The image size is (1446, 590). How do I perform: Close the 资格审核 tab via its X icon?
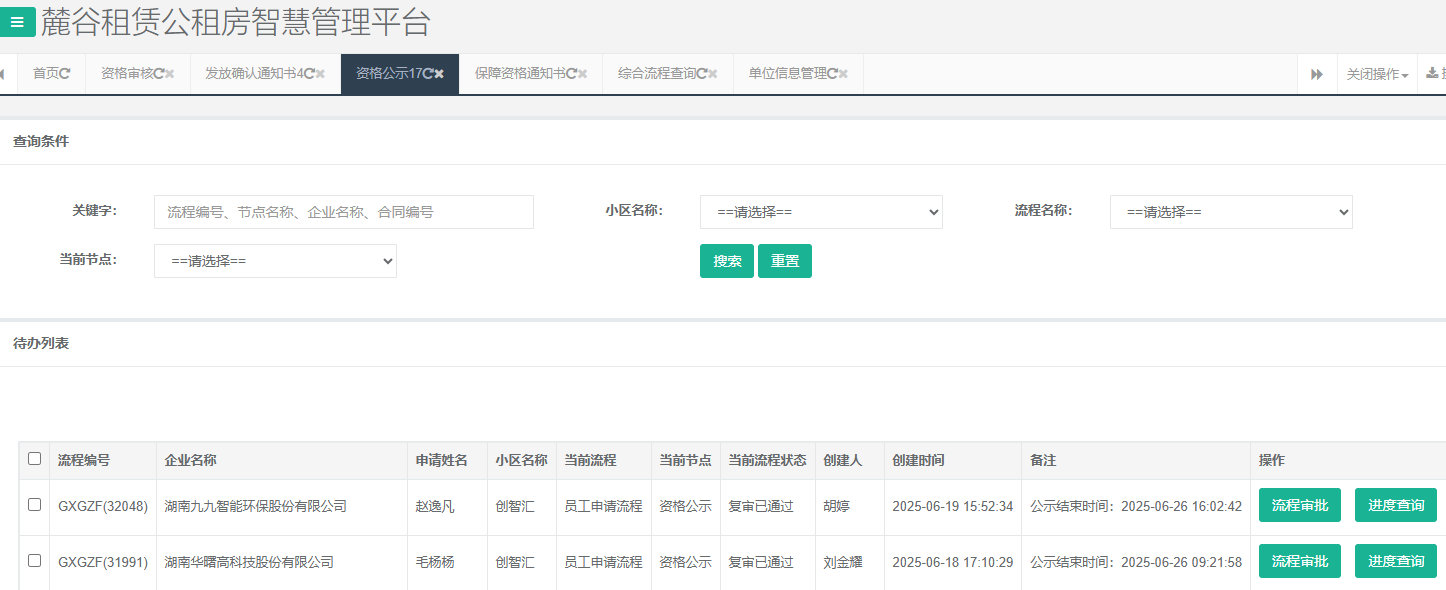click(170, 74)
